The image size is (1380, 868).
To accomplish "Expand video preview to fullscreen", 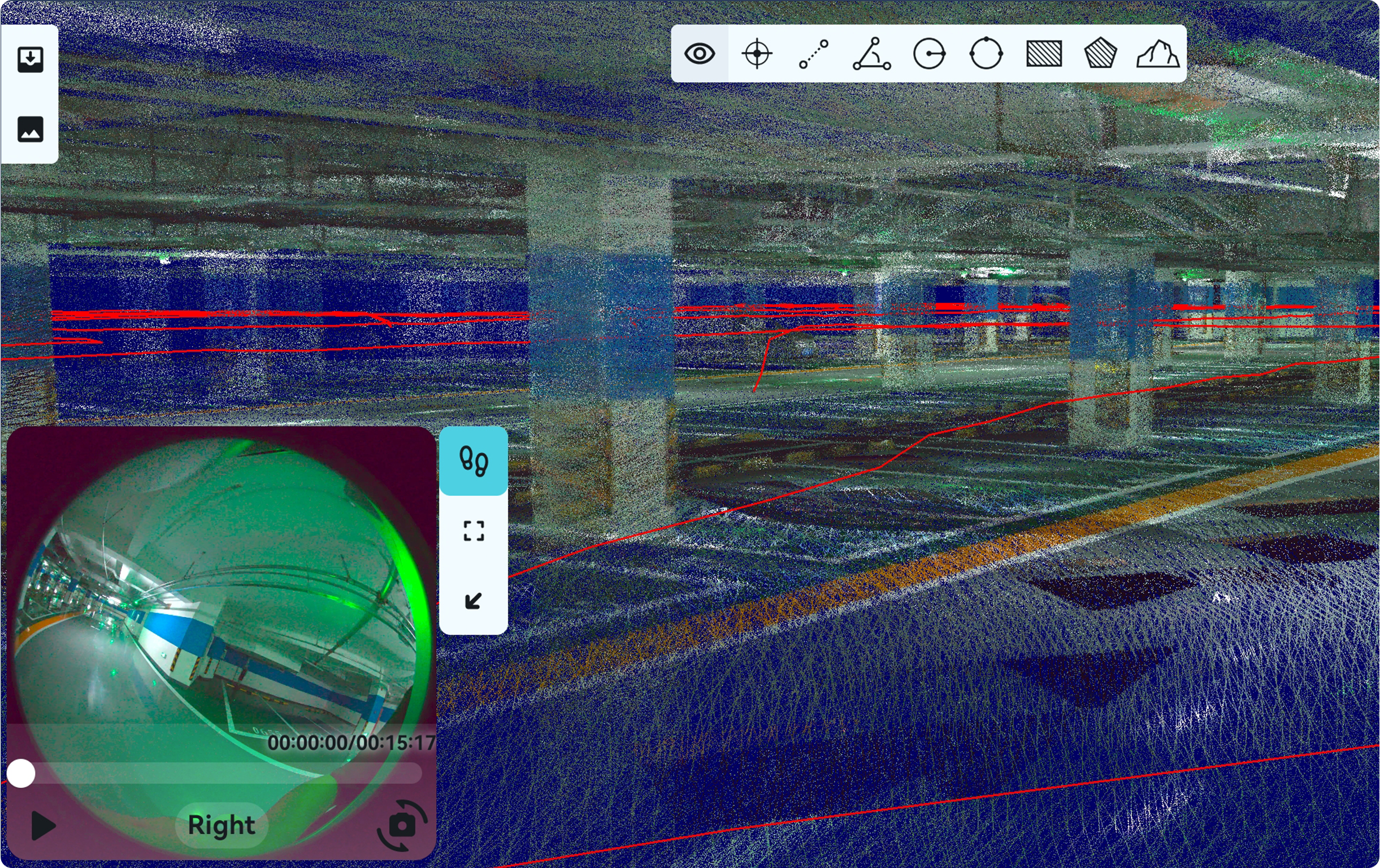I will coord(474,531).
